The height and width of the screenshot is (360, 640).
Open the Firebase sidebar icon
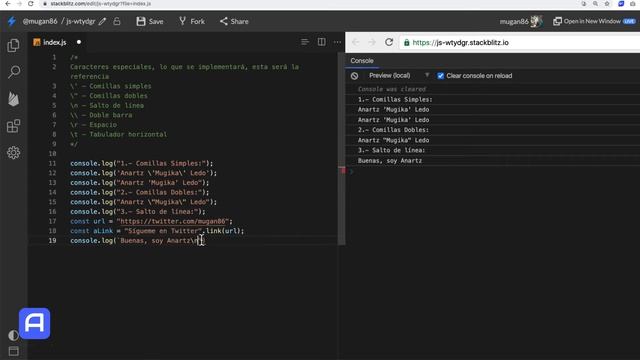click(x=13, y=99)
